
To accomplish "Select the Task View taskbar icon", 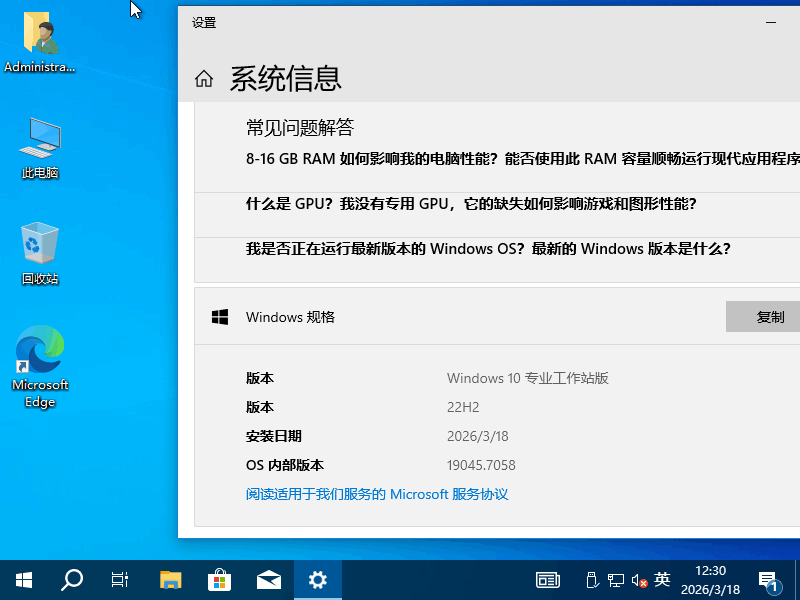I will click(x=119, y=579).
